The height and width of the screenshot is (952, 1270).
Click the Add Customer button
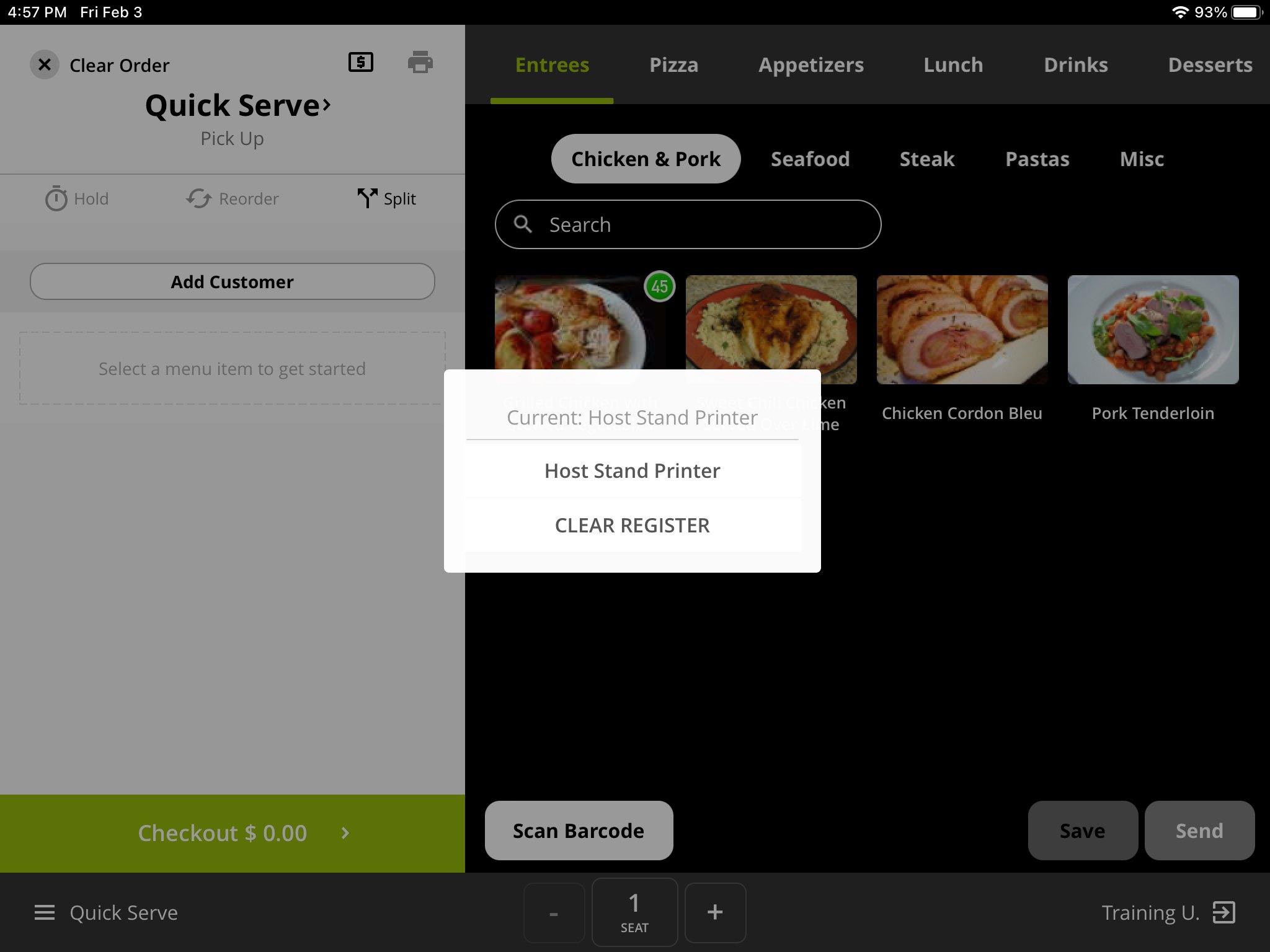point(232,281)
